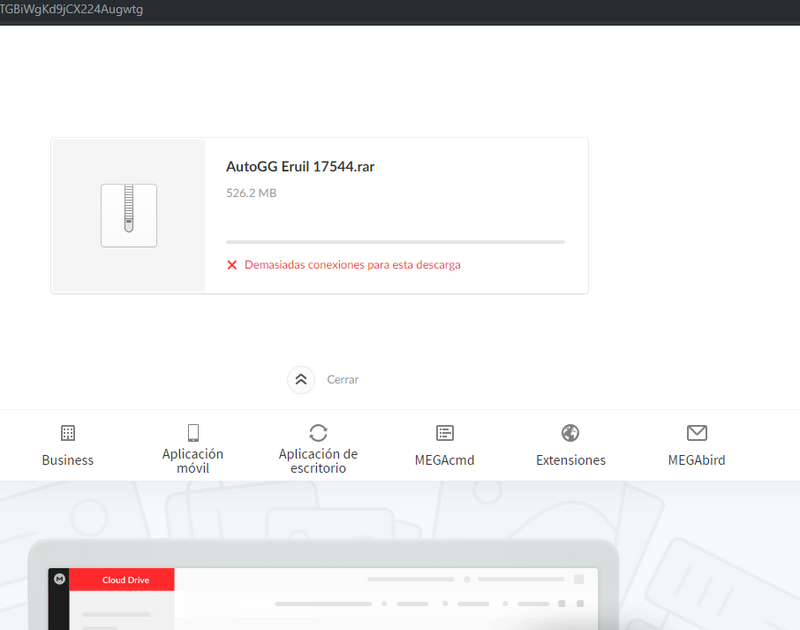Open the Business link
The width and height of the screenshot is (800, 630).
click(x=68, y=460)
